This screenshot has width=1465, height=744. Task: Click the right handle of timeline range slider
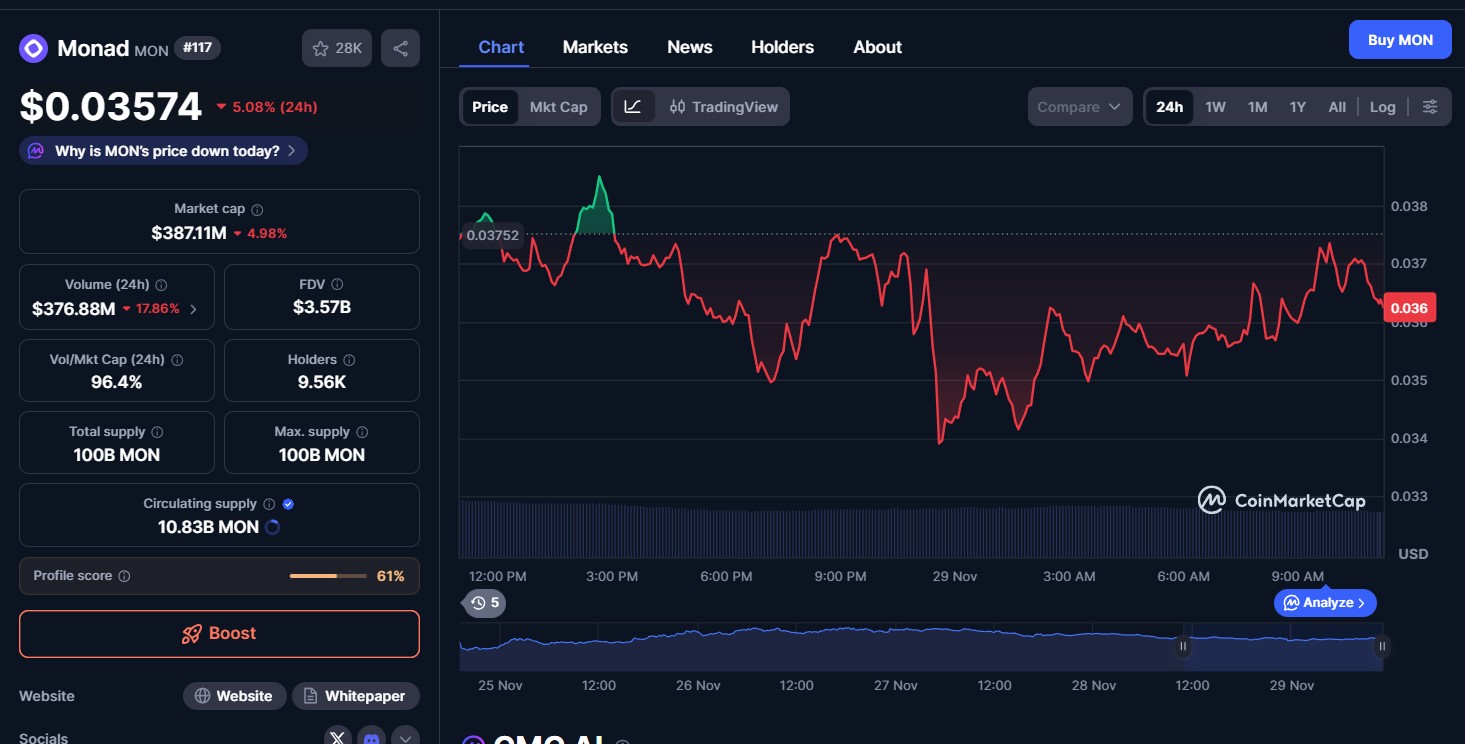tap(1382, 646)
